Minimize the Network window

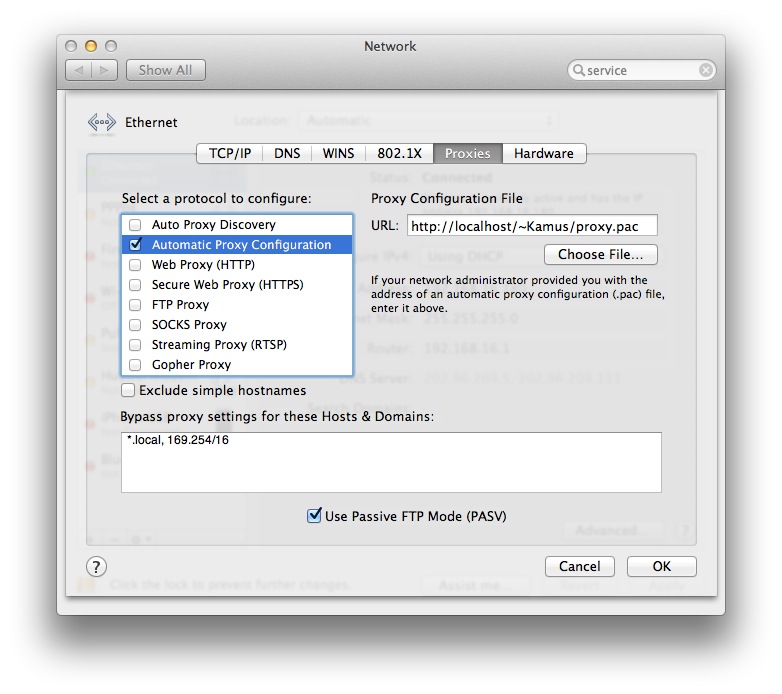click(91, 46)
